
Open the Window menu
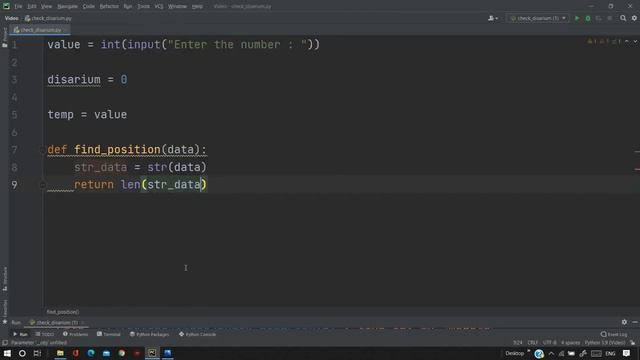pos(177,7)
